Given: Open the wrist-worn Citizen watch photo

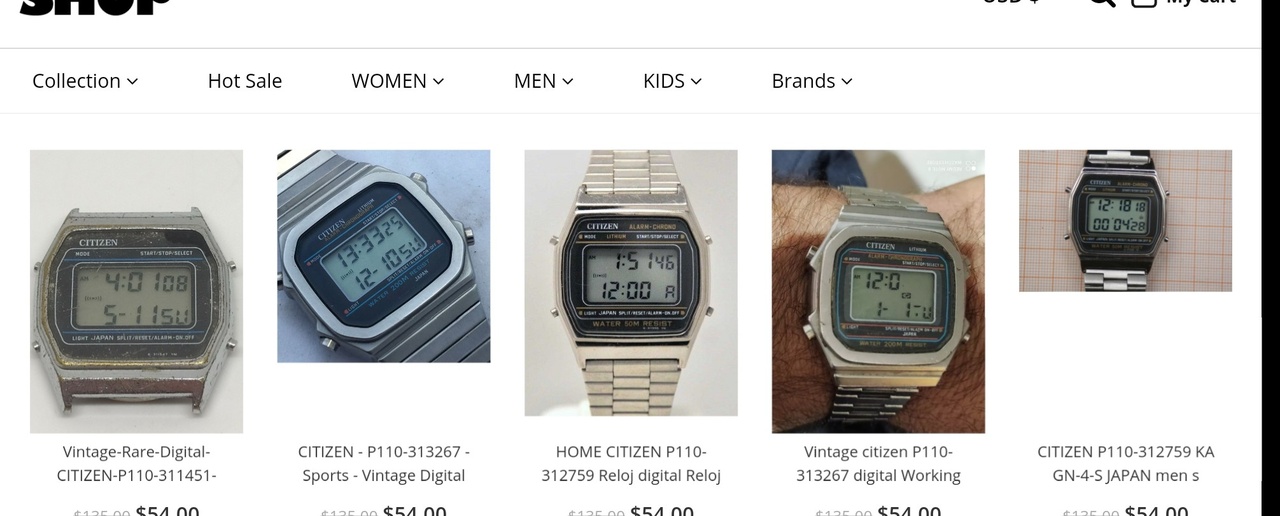Looking at the screenshot, I should [x=878, y=291].
